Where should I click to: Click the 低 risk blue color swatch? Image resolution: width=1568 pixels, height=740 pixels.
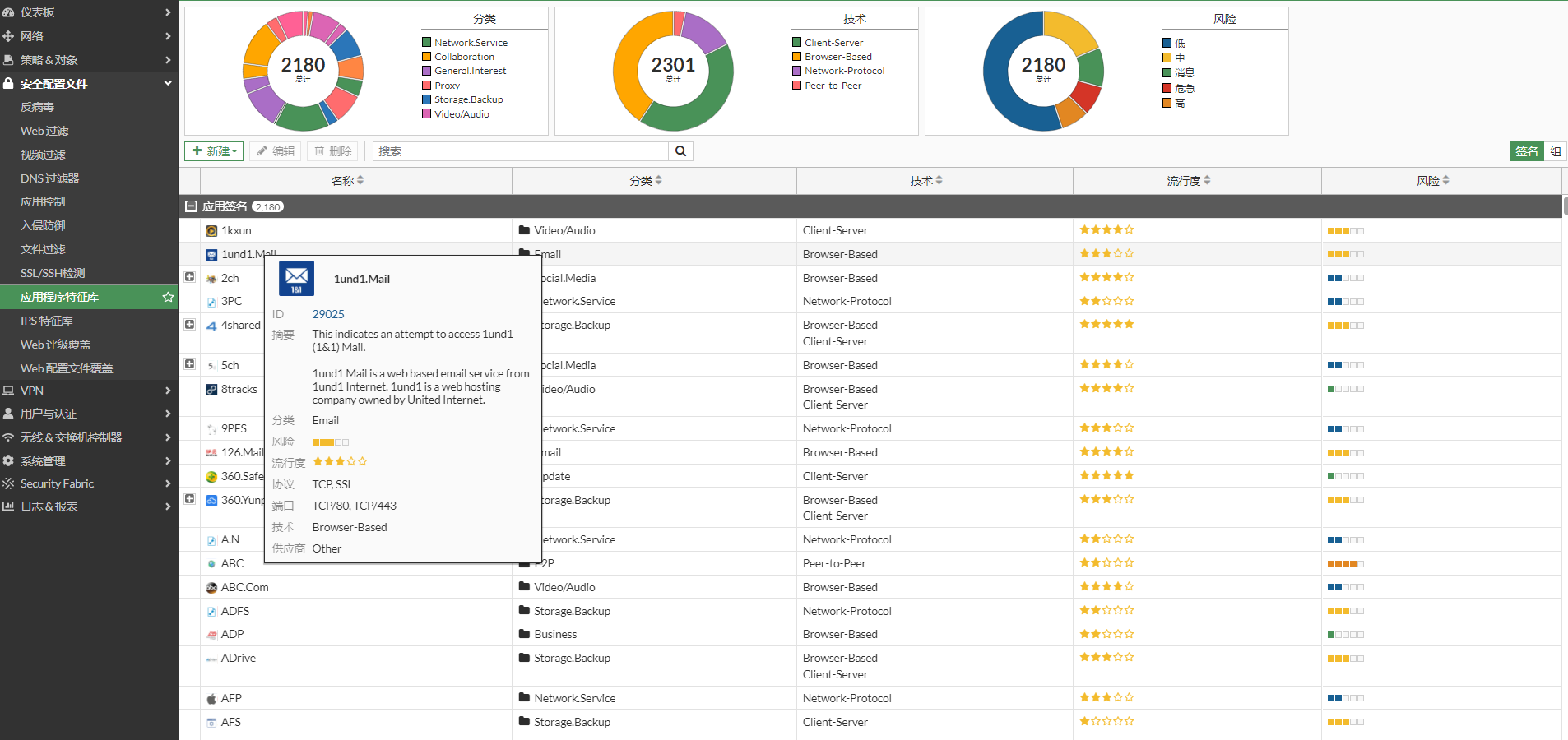(x=1167, y=43)
